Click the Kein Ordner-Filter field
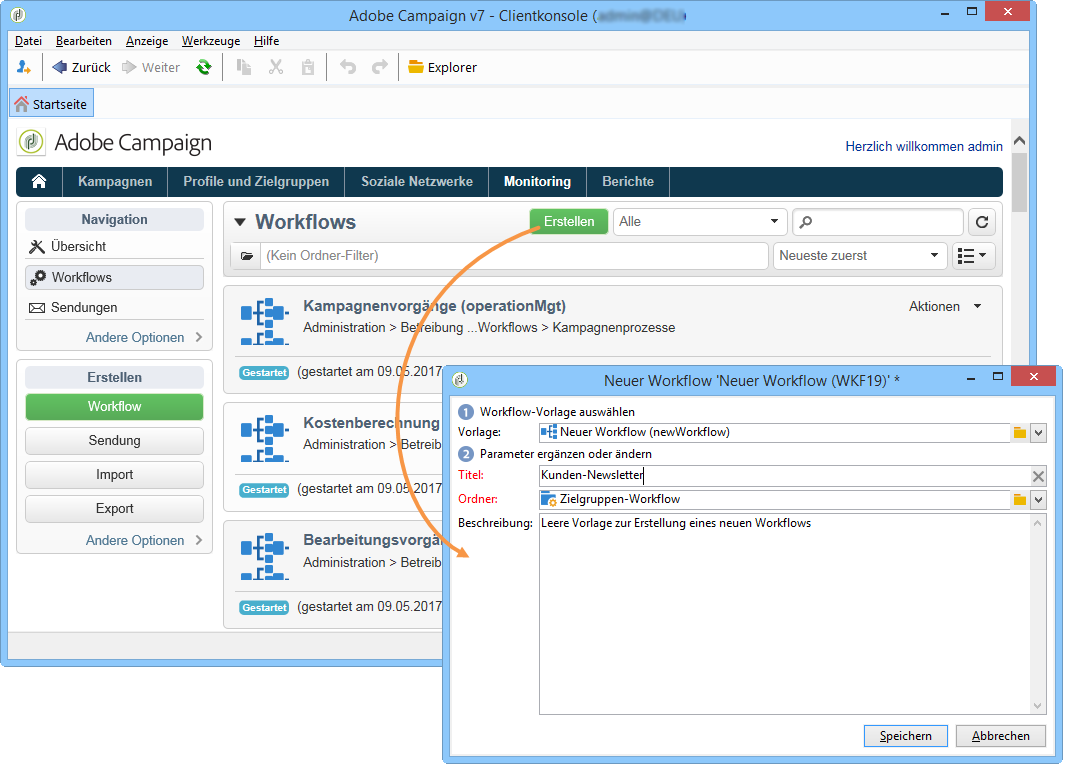Screen dimensions: 1082x782 pos(514,256)
